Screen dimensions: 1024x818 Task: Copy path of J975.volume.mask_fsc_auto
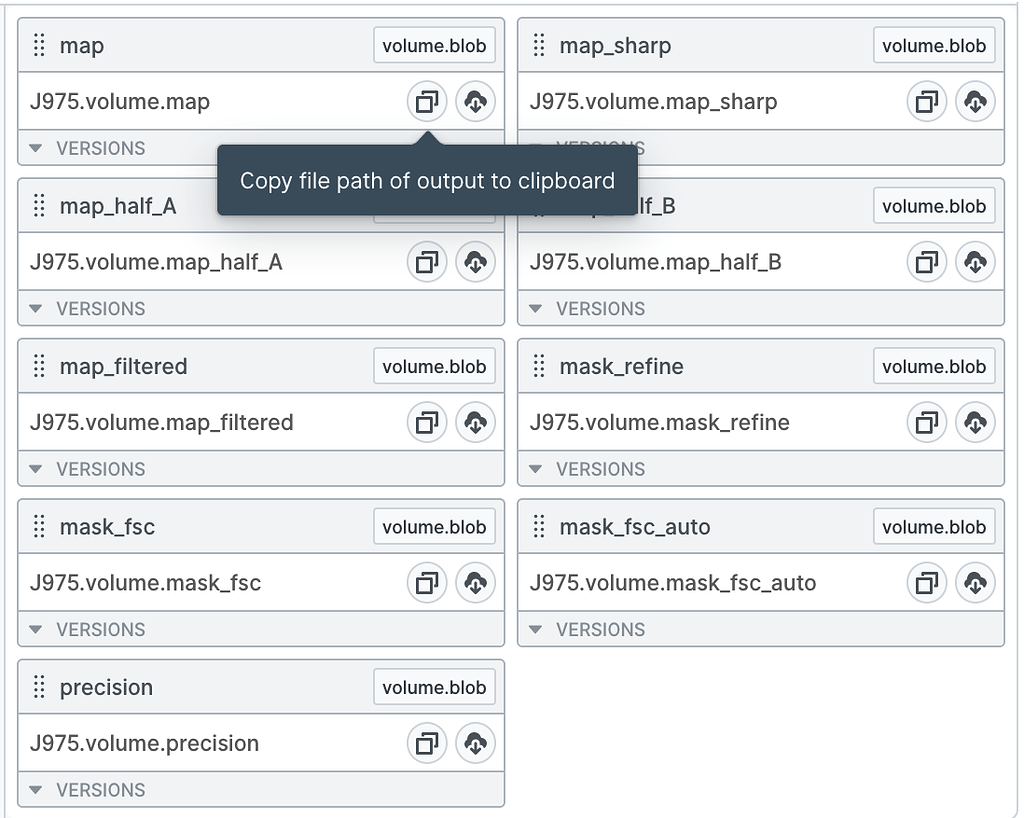(x=927, y=582)
